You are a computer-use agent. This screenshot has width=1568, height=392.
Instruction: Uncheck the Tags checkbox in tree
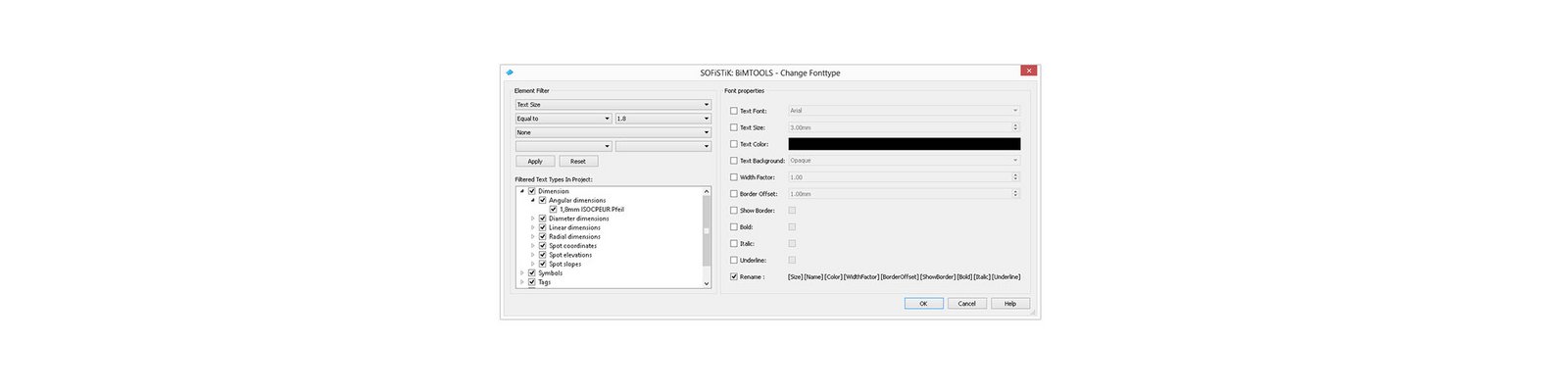532,282
